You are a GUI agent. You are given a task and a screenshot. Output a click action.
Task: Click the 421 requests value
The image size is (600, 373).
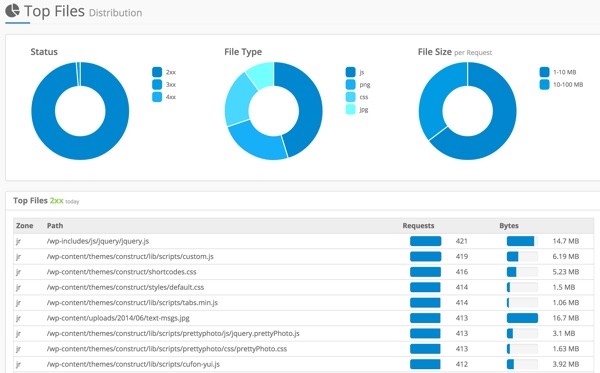(x=462, y=241)
